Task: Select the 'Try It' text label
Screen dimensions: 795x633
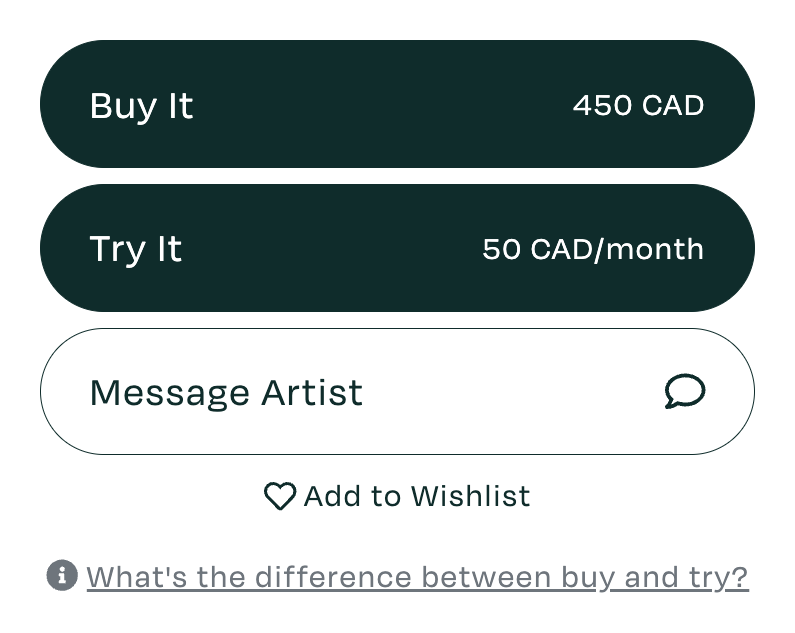Action: [x=136, y=249]
